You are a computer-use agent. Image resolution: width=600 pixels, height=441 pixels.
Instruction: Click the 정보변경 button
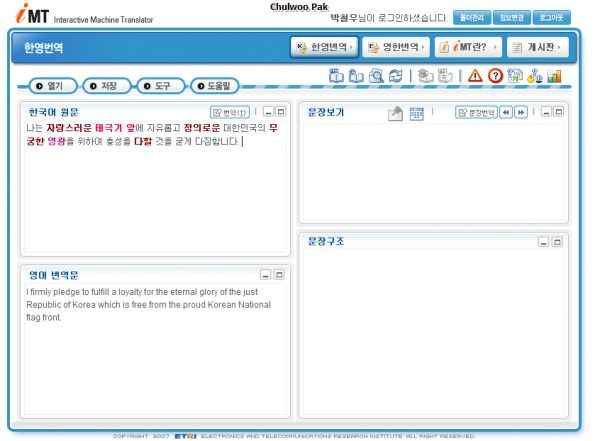[512, 18]
